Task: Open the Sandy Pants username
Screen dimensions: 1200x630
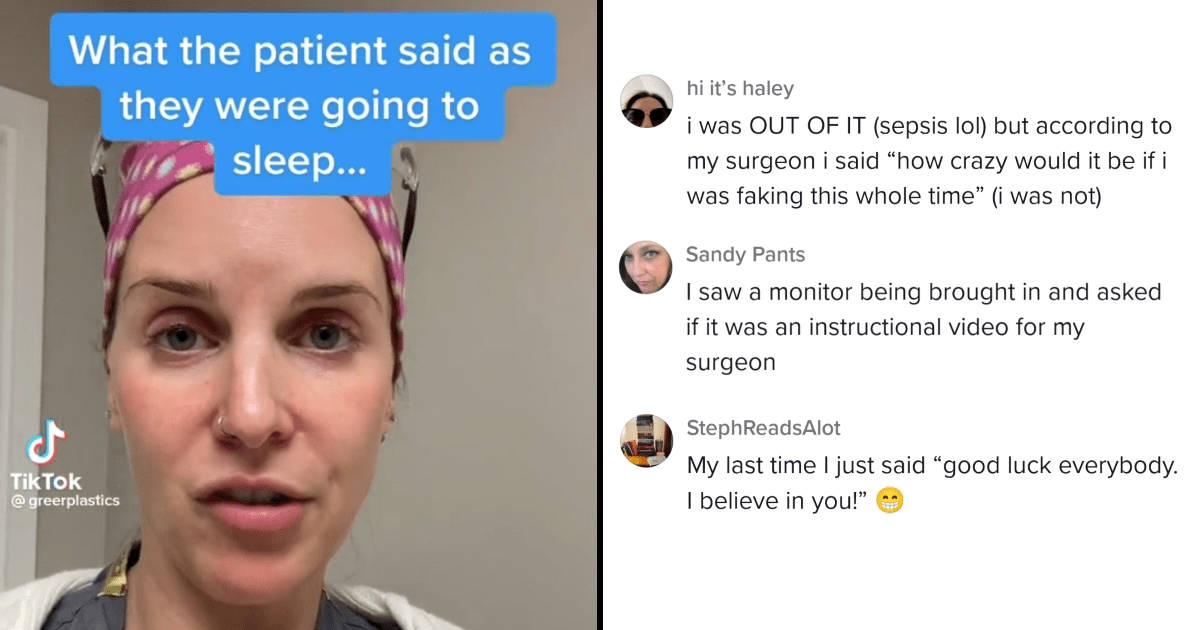Action: tap(745, 255)
